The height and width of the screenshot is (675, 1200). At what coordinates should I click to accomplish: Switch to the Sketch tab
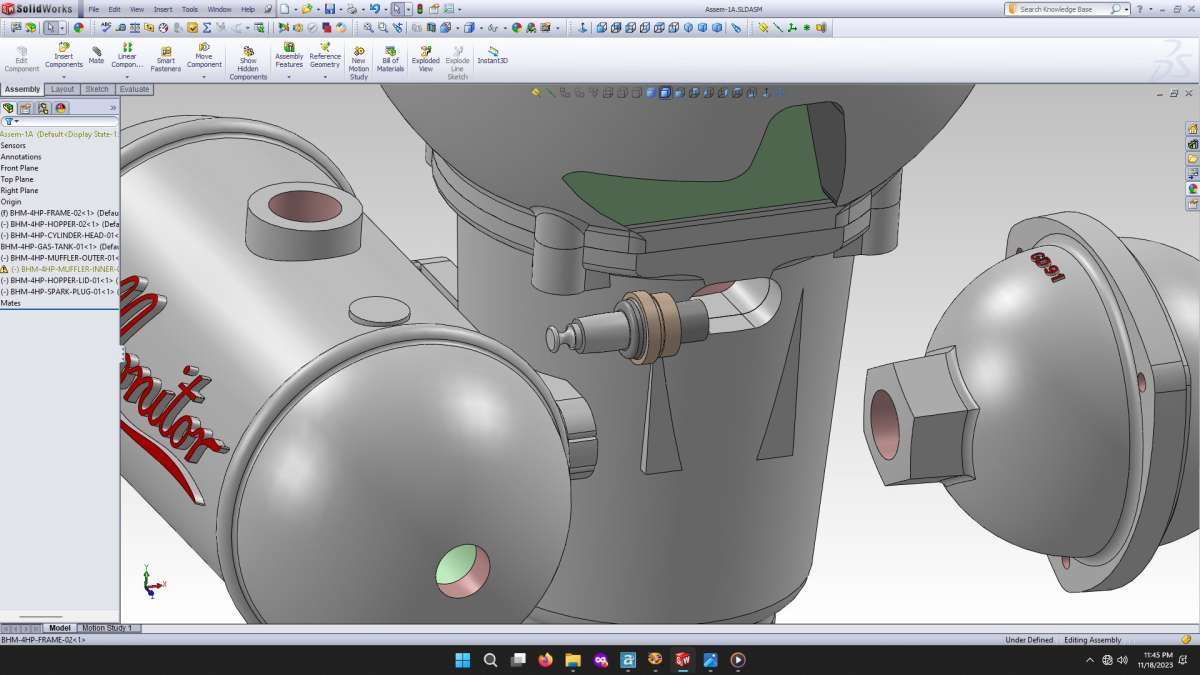pyautogui.click(x=97, y=89)
